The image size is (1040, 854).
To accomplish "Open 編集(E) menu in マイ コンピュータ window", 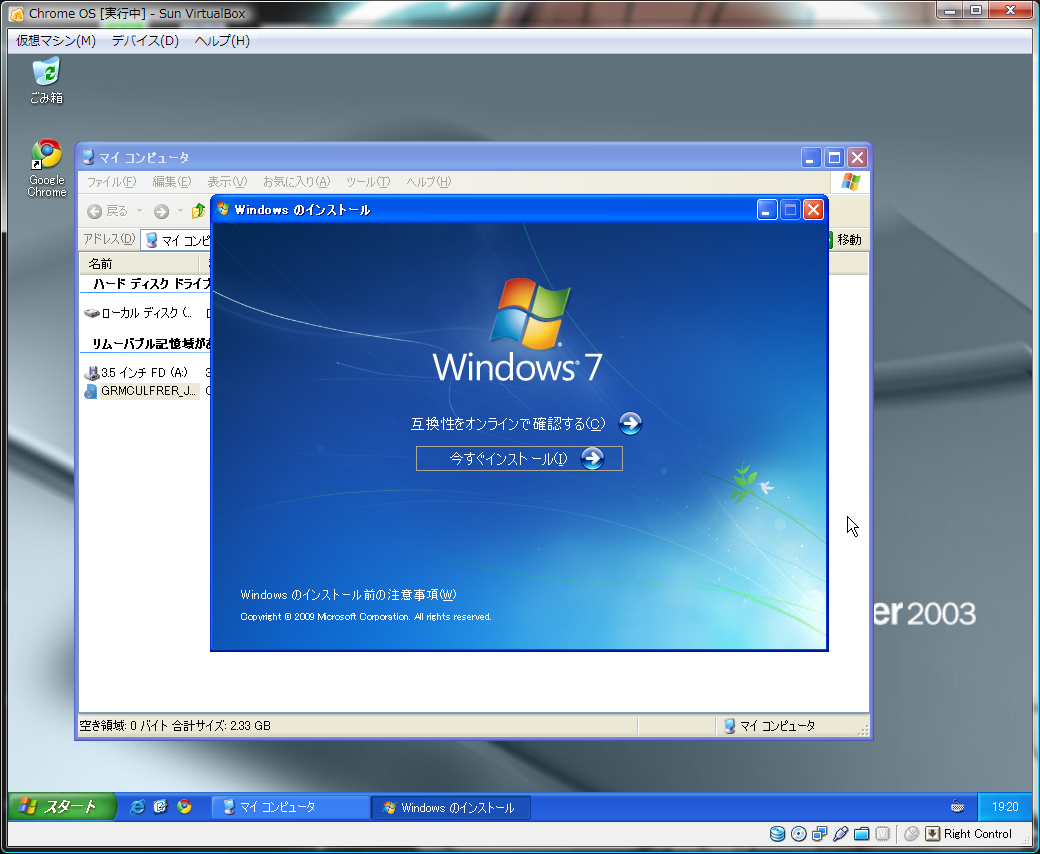I will click(x=171, y=182).
